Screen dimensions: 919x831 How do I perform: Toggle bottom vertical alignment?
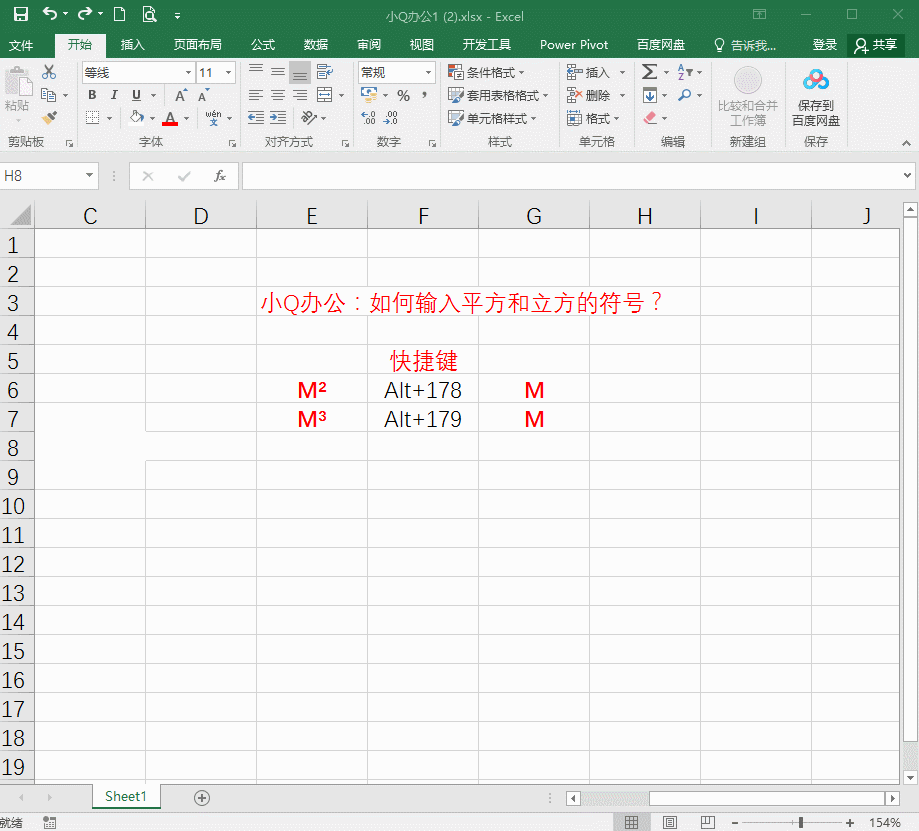(x=300, y=73)
